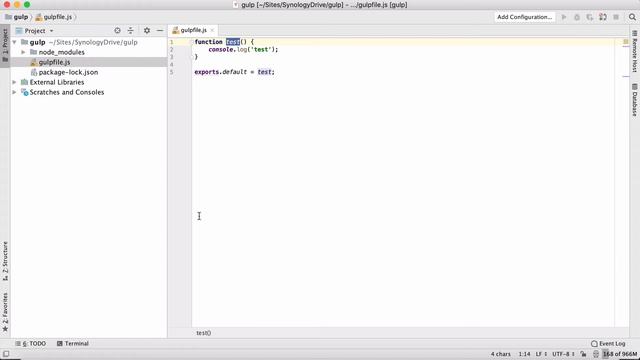The image size is (640, 360).
Task: Click the memory indicator 168 of 966M
Action: [620, 354]
